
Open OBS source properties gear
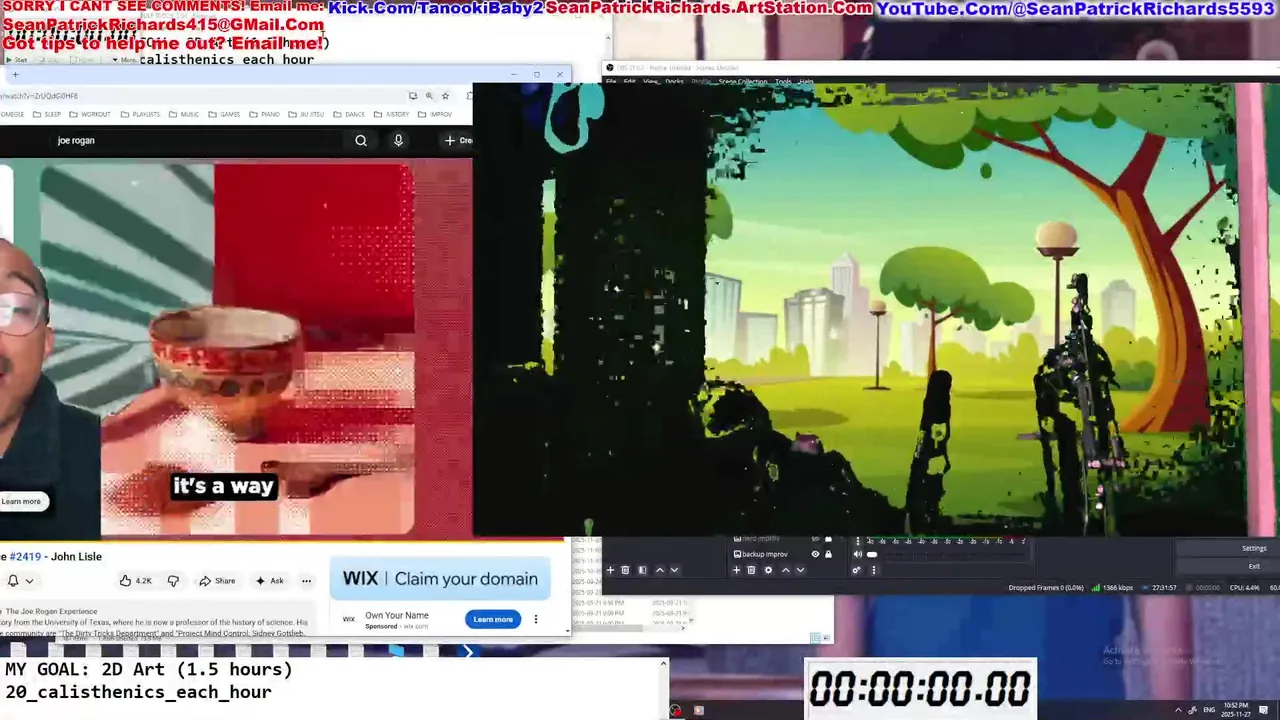pyautogui.click(x=768, y=570)
